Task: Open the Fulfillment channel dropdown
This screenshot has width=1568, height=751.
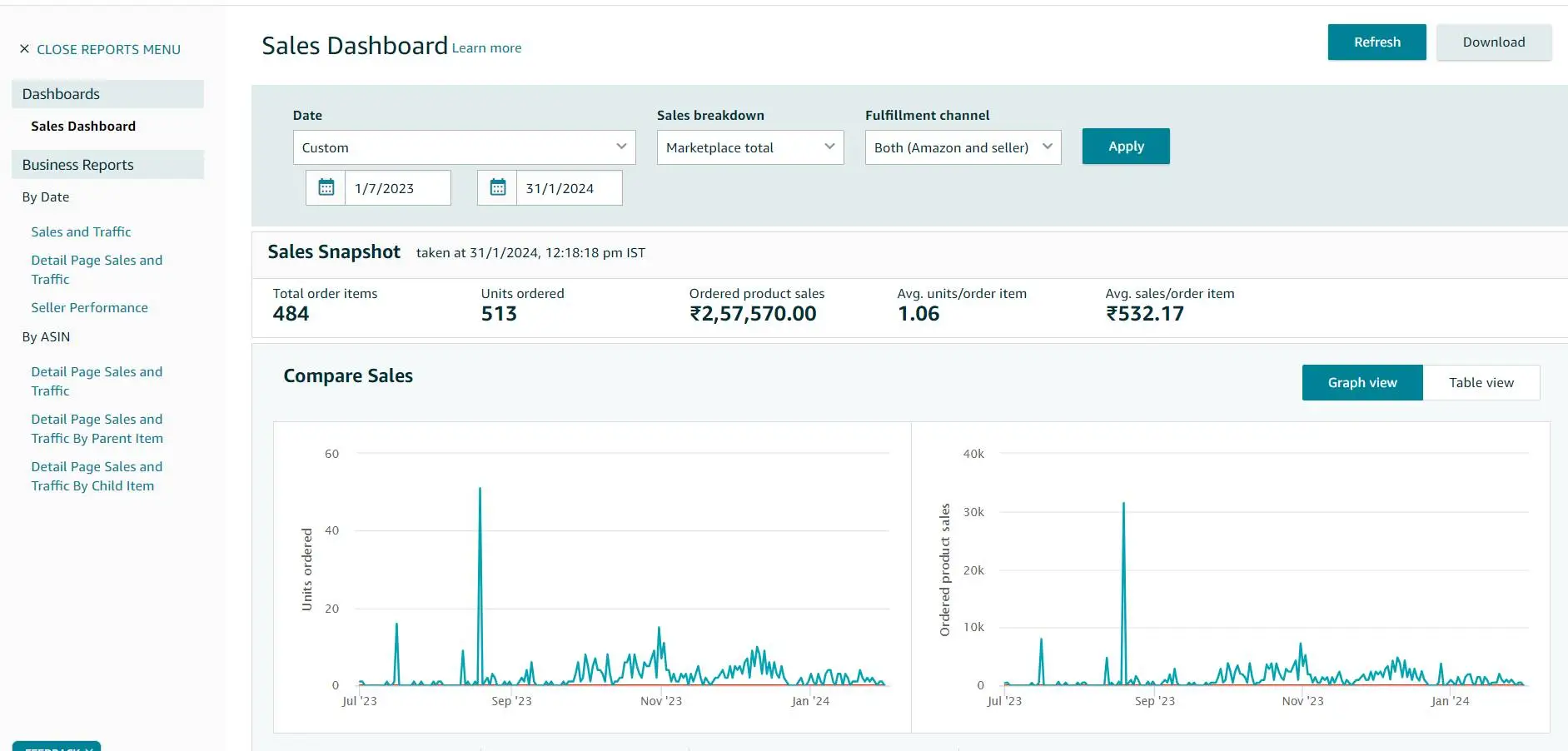Action: (963, 147)
